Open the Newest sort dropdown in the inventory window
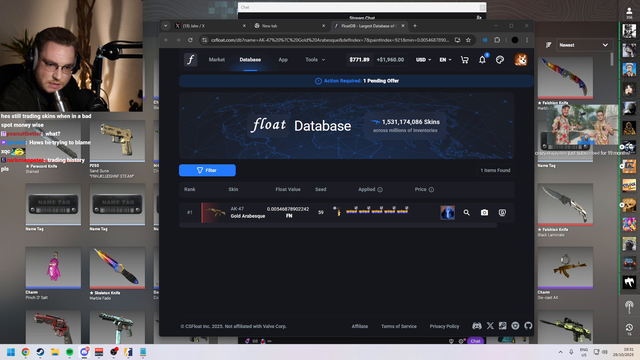The width and height of the screenshot is (640, 360). (583, 45)
